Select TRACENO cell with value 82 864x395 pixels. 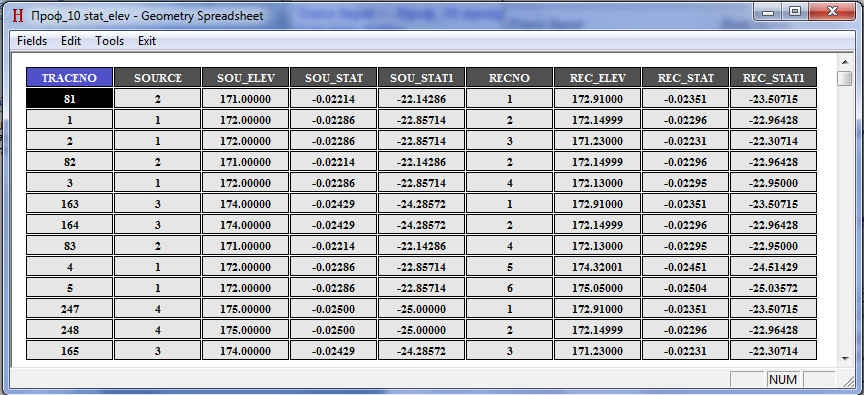69,162
